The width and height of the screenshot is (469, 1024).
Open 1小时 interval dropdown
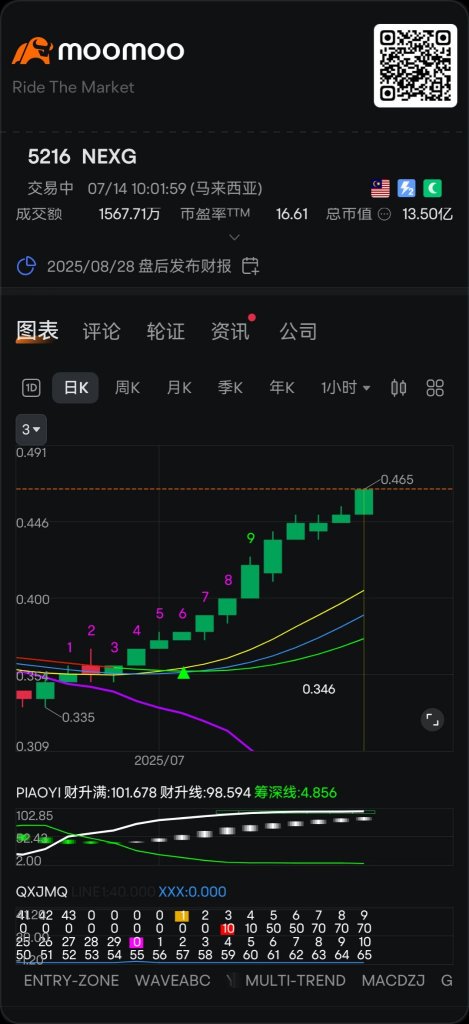[x=346, y=388]
